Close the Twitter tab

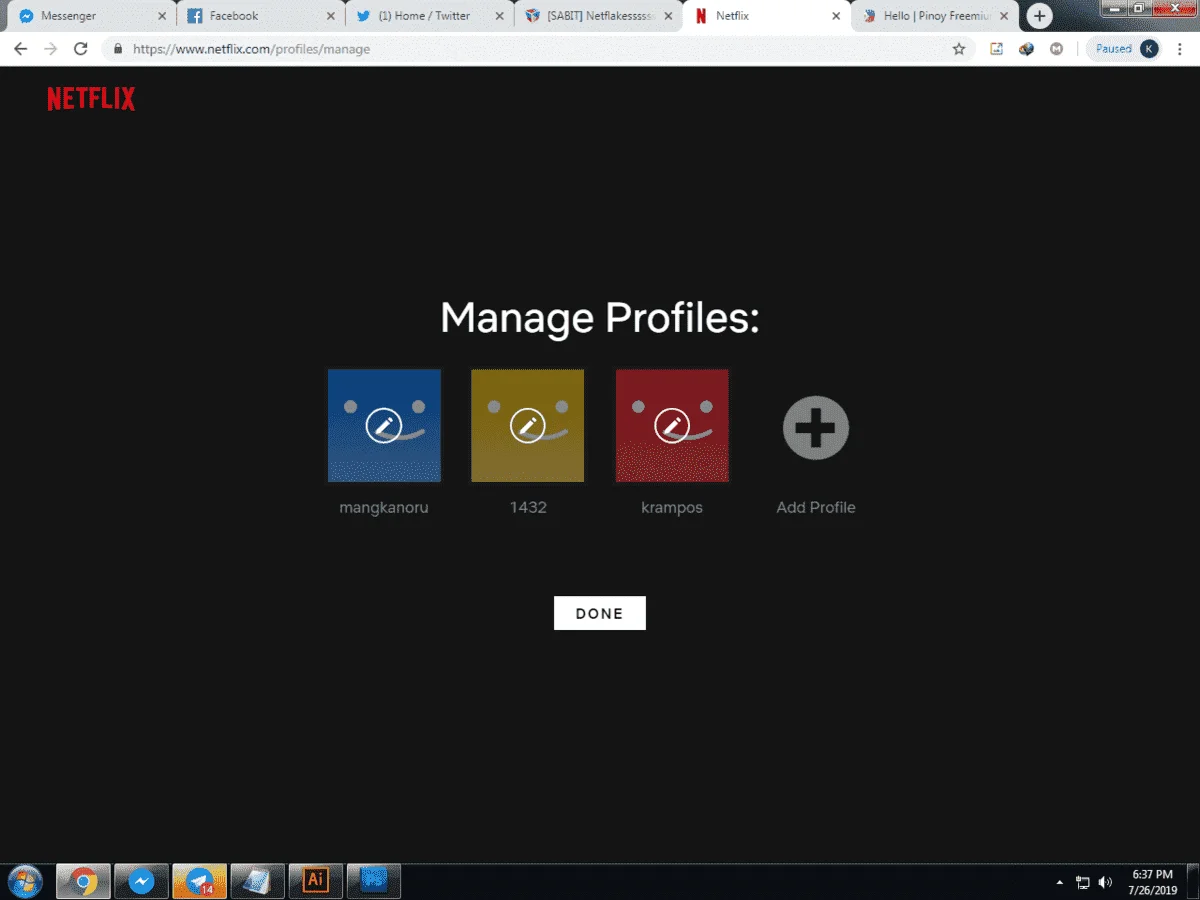[x=498, y=16]
